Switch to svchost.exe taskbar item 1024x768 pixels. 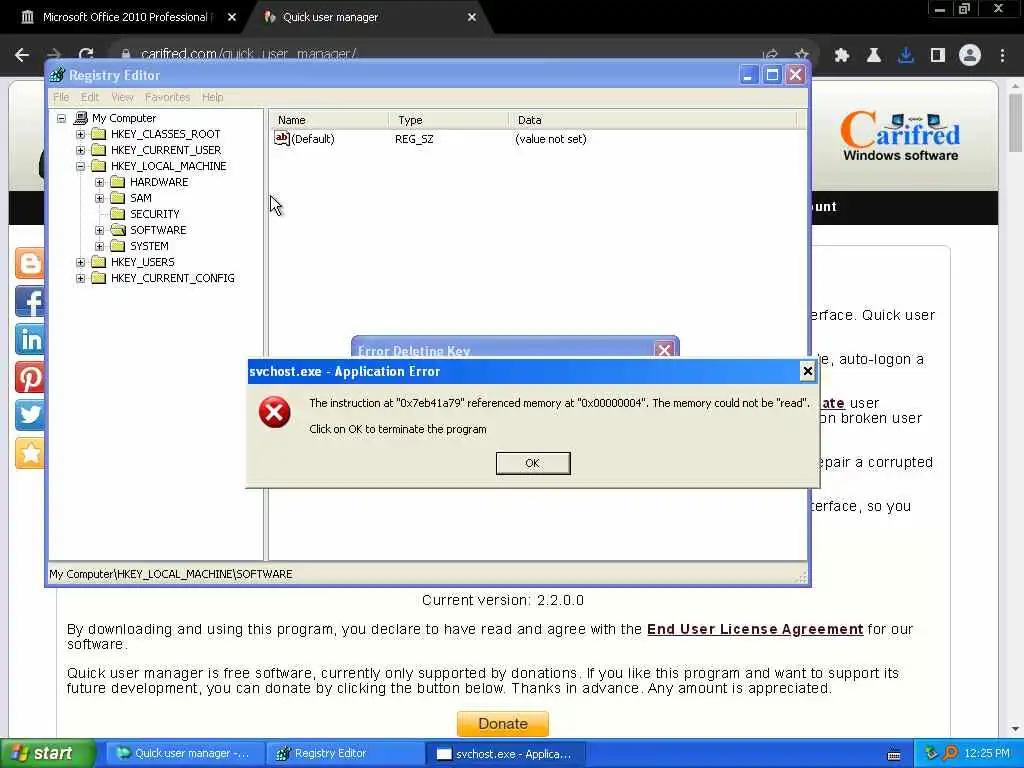pyautogui.click(x=505, y=754)
